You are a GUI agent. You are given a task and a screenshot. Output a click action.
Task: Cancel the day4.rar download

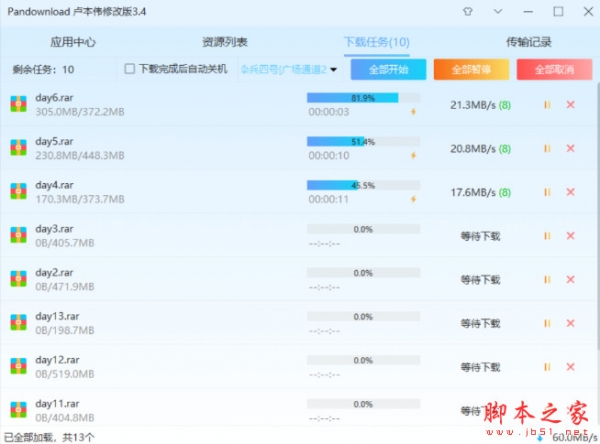pos(571,192)
